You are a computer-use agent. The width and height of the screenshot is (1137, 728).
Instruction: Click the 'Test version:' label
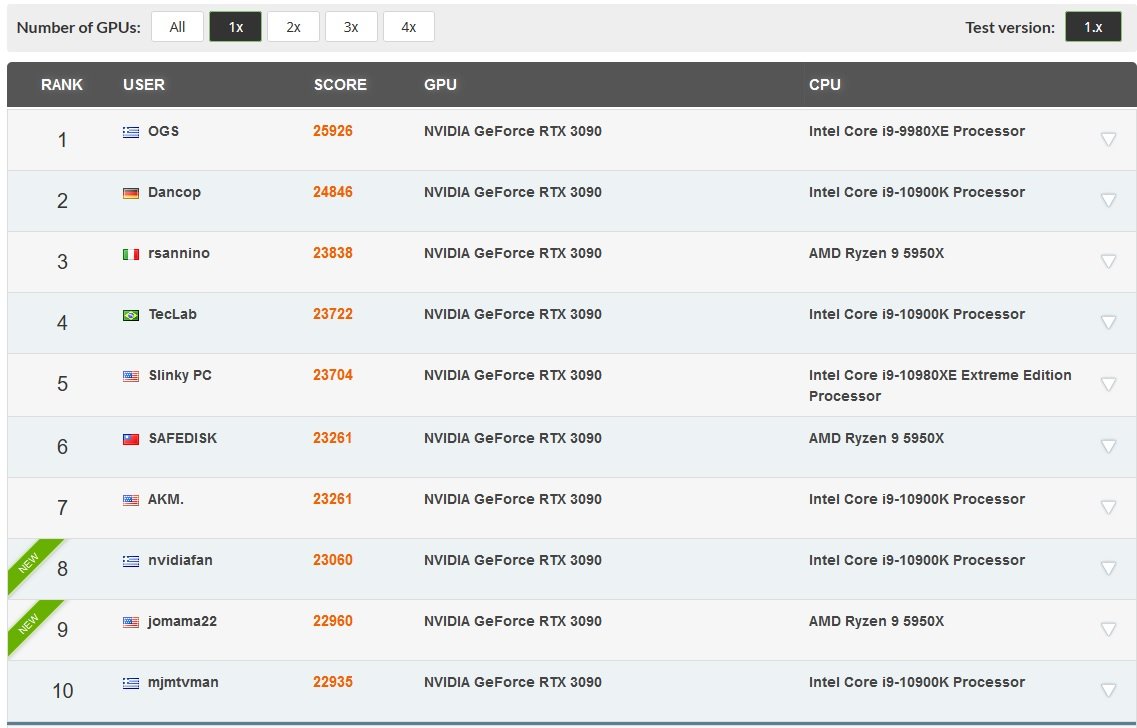pyautogui.click(x=1010, y=28)
